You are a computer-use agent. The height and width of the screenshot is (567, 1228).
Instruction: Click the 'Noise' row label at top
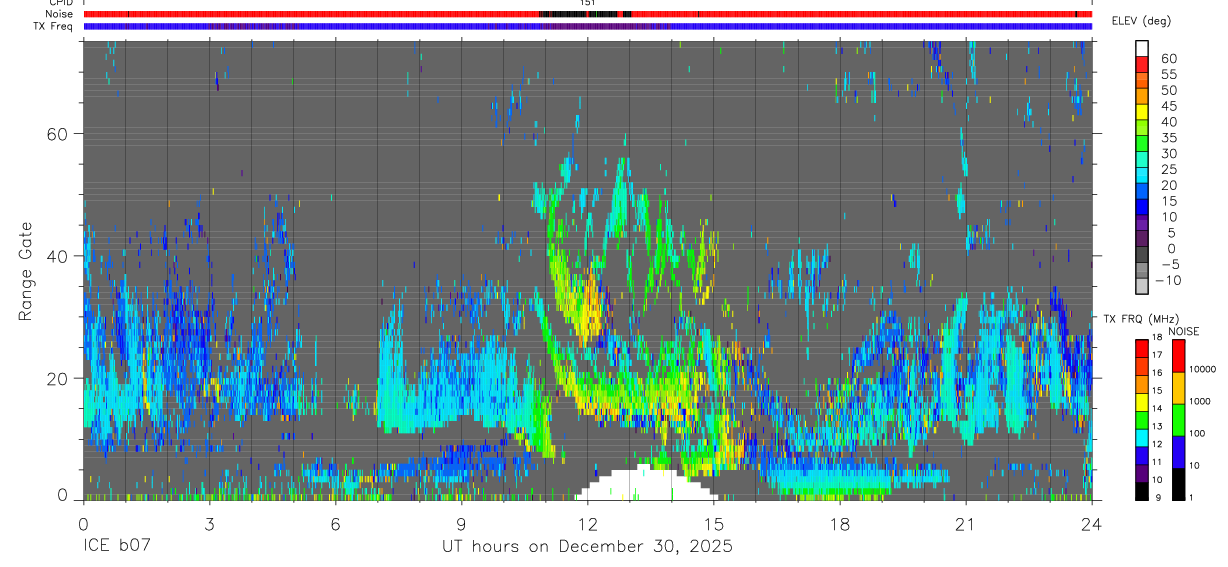pos(59,14)
